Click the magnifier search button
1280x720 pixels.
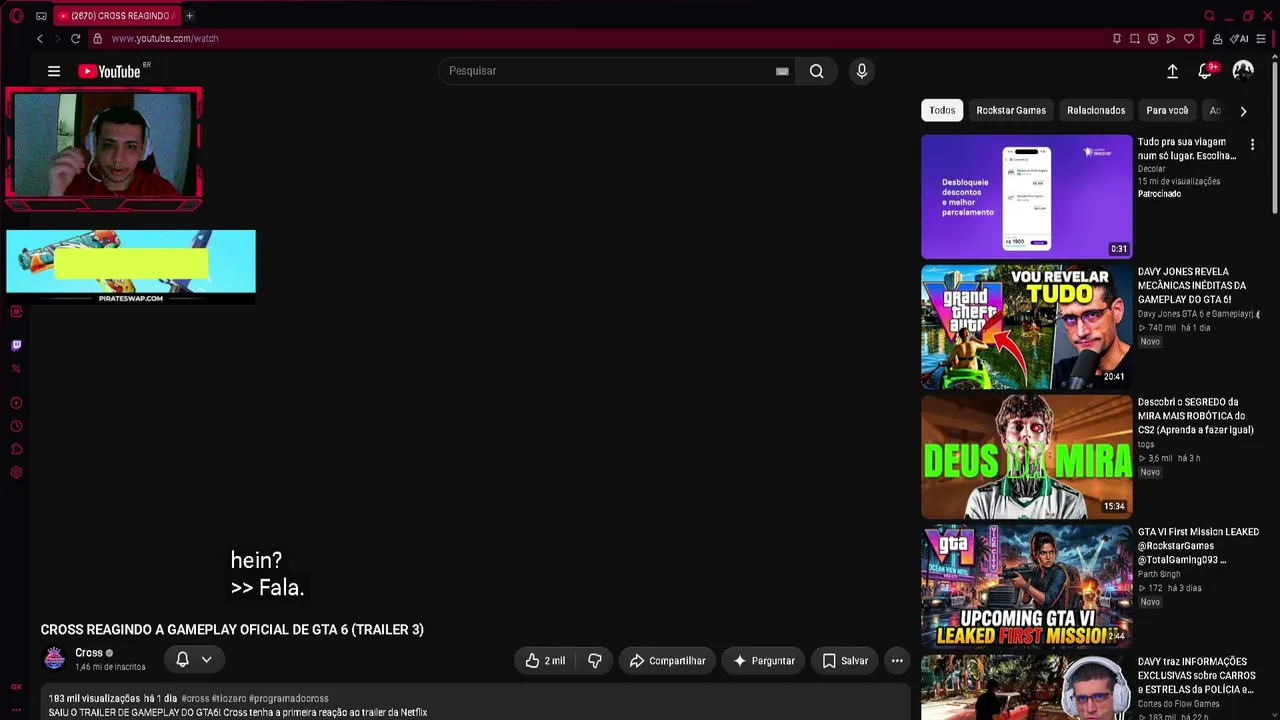[817, 71]
